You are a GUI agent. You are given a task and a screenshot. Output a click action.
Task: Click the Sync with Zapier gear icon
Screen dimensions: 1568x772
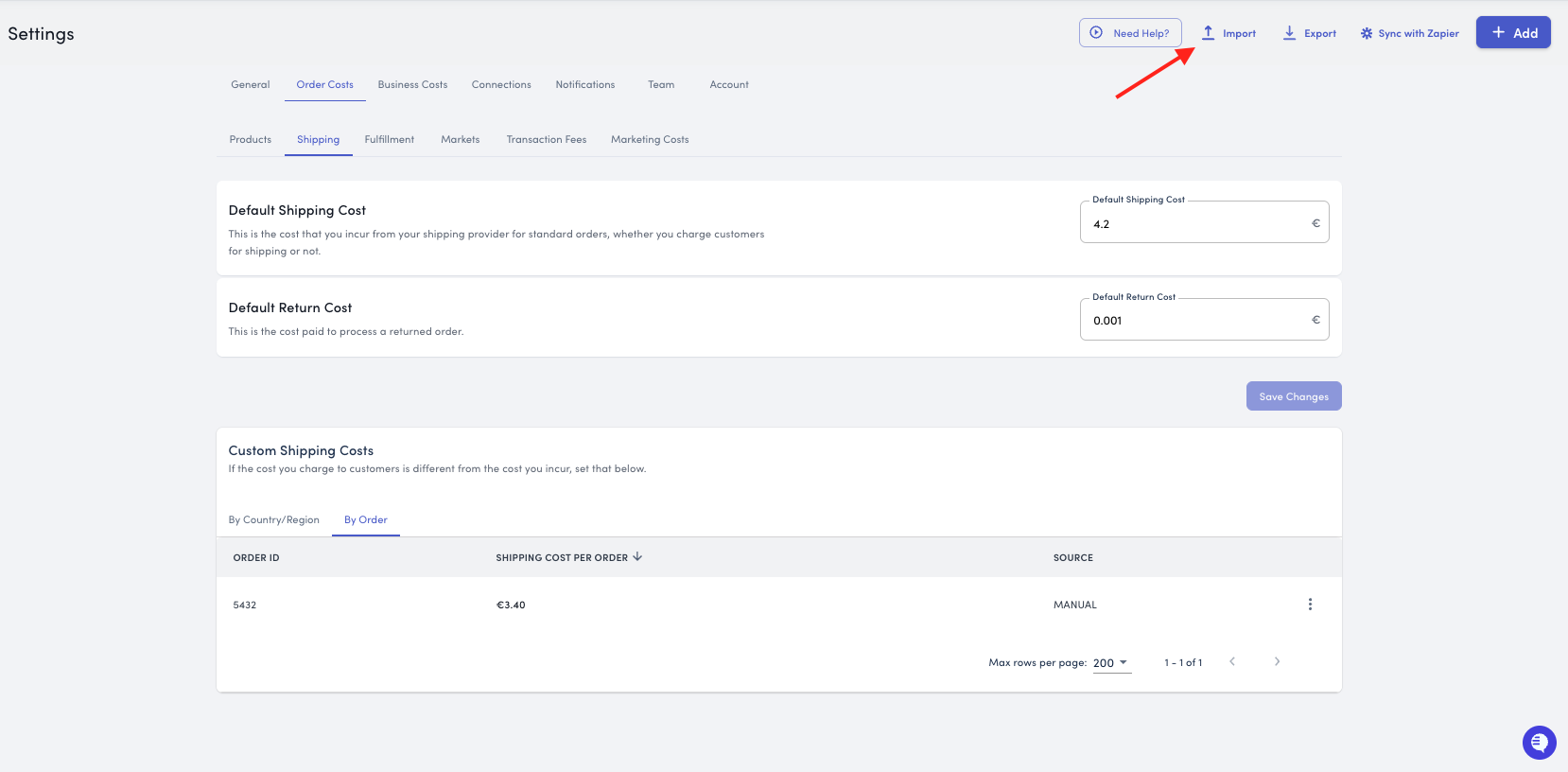coord(1367,33)
